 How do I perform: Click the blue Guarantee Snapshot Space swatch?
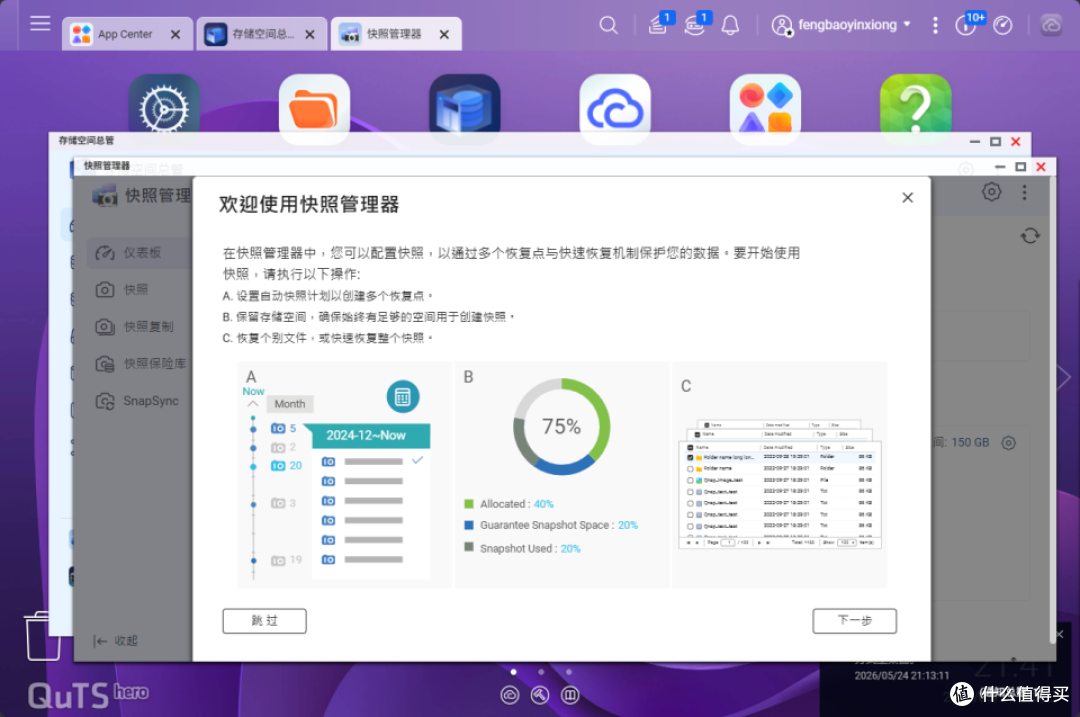[x=469, y=525]
